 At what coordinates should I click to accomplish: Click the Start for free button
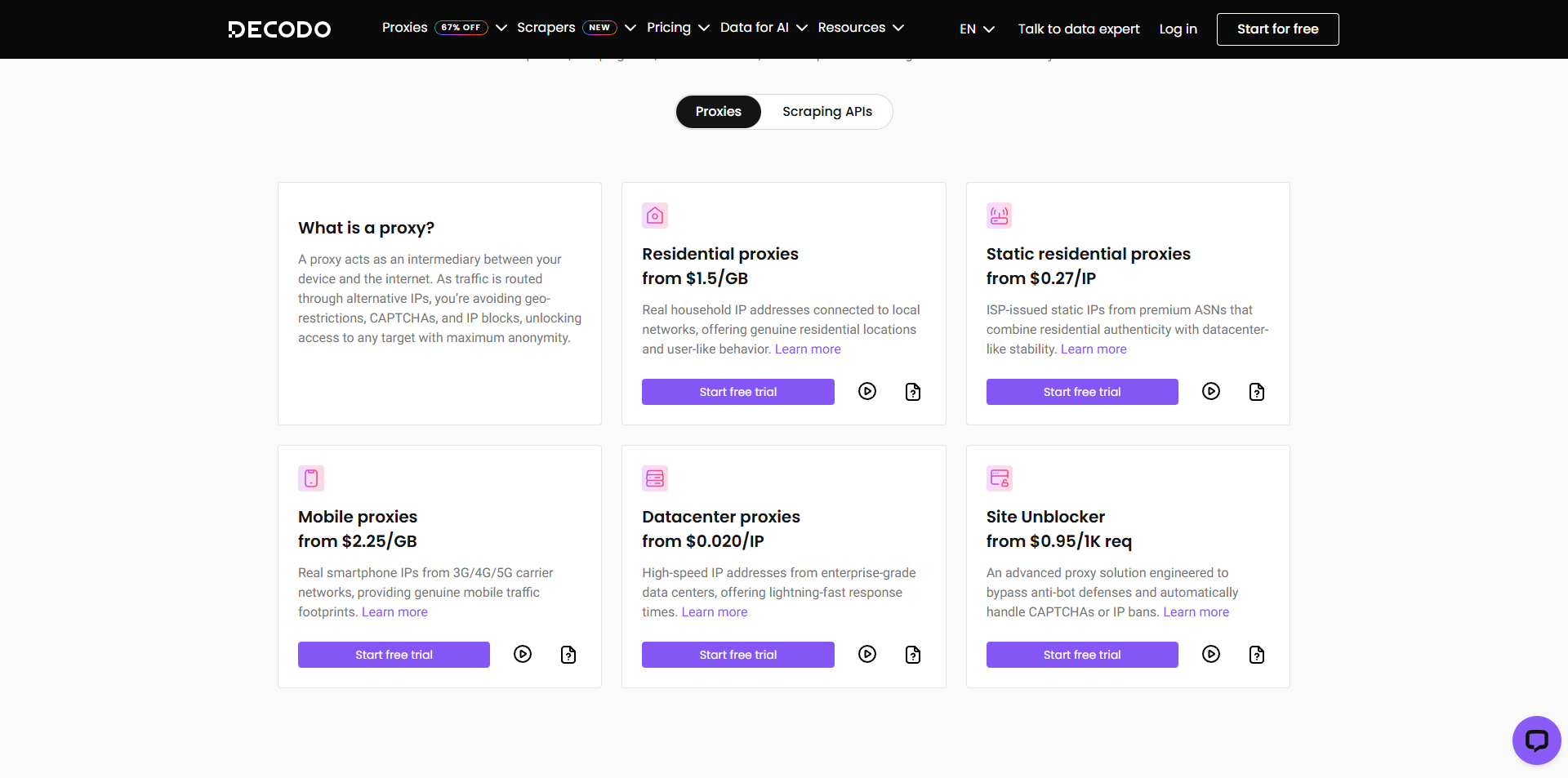click(x=1277, y=29)
